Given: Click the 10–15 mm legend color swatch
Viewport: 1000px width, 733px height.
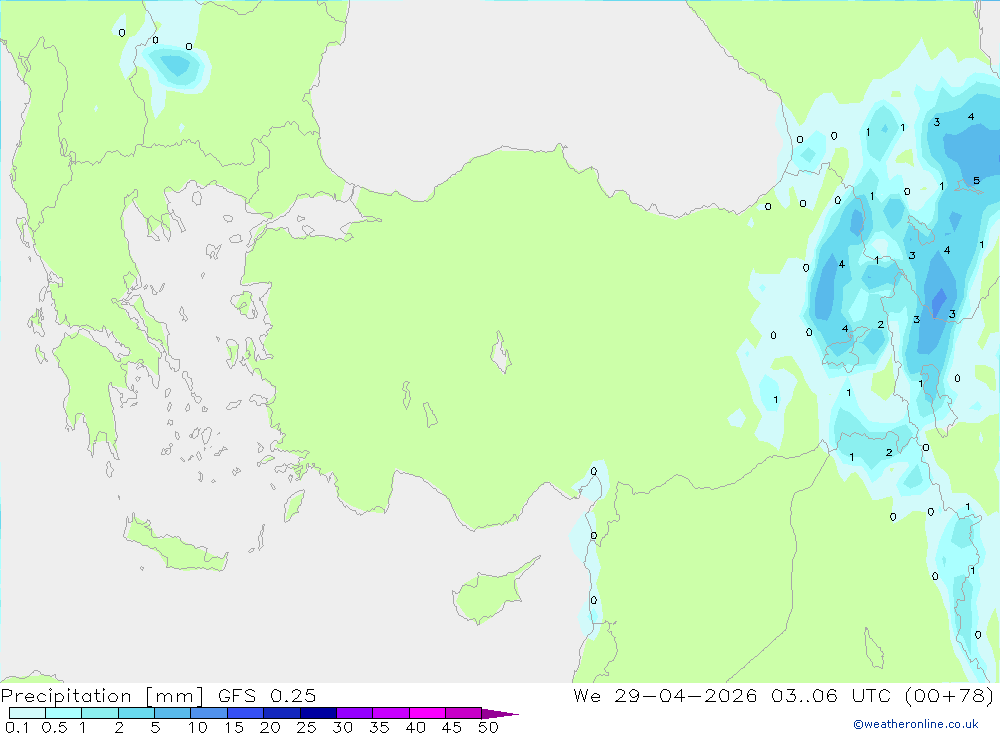Looking at the screenshot, I should click(209, 713).
